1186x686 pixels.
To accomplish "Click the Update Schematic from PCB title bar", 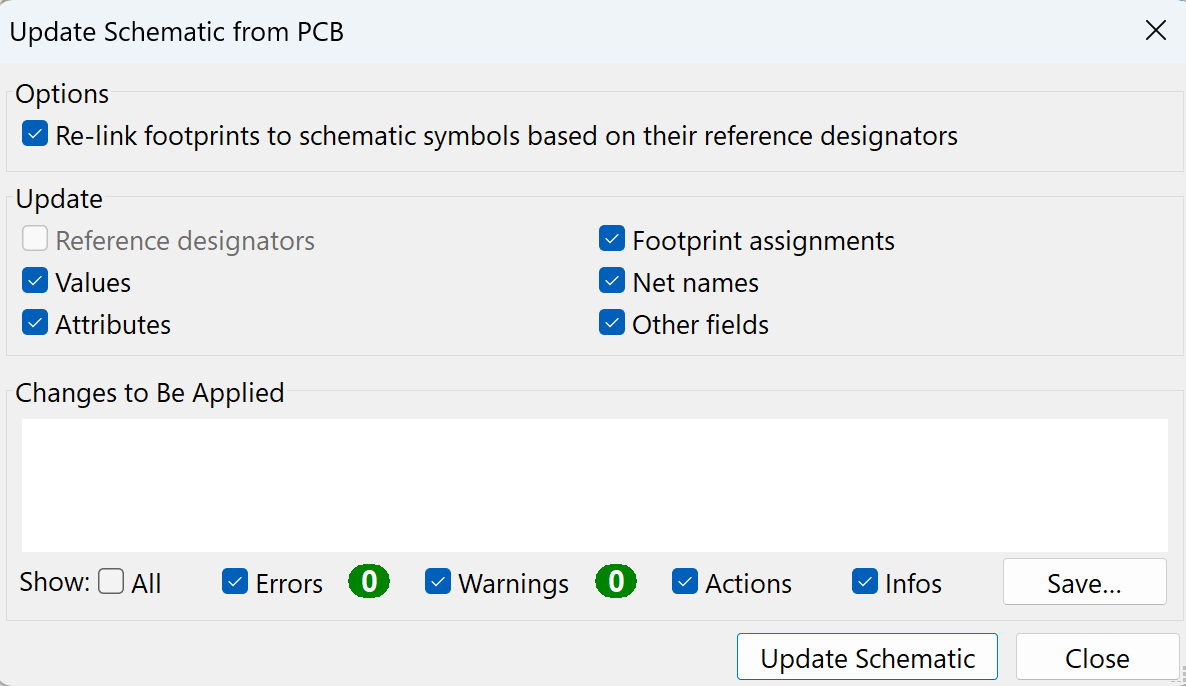I will (x=500, y=31).
